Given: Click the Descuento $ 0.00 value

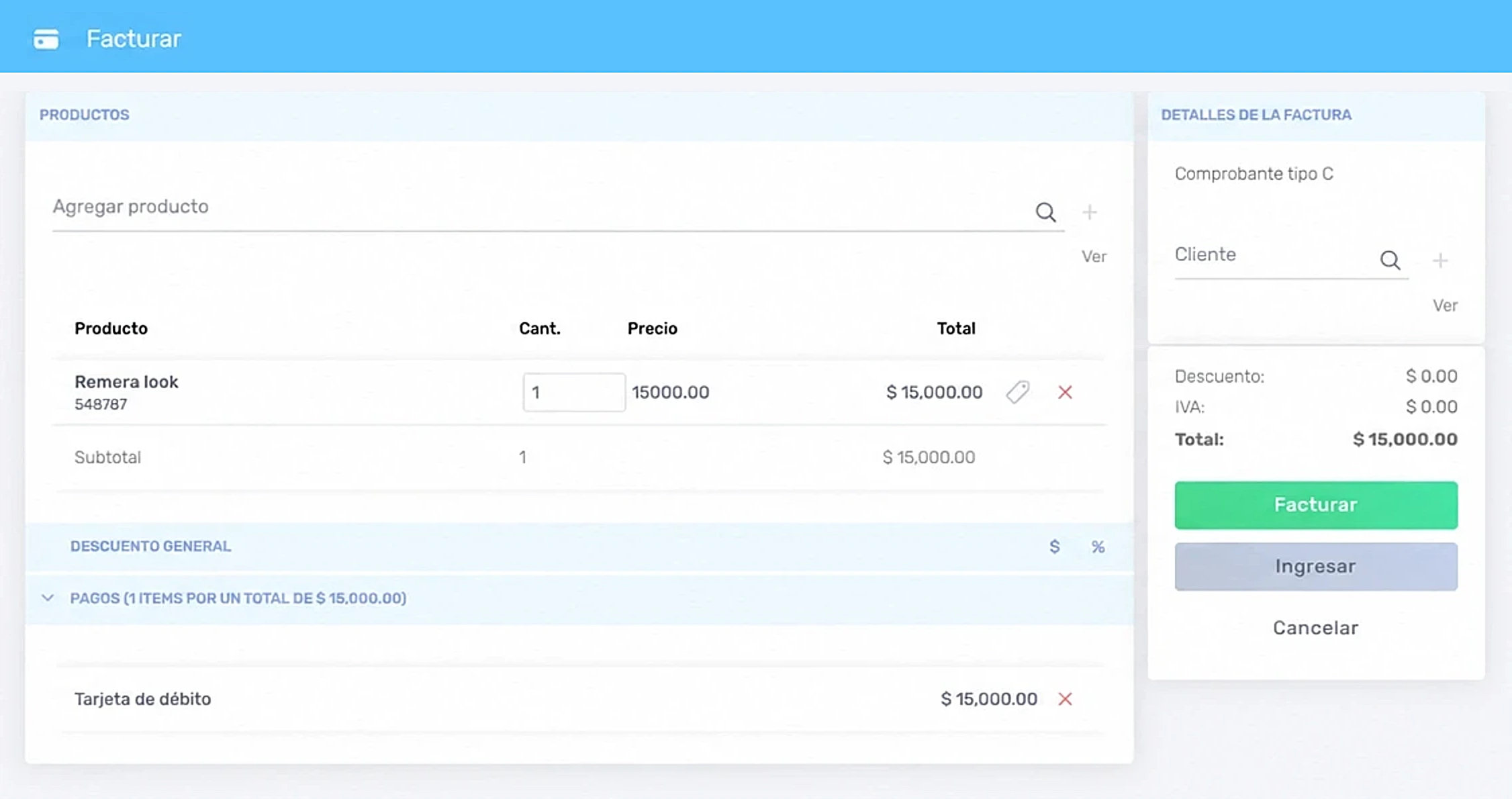Looking at the screenshot, I should 1431,376.
